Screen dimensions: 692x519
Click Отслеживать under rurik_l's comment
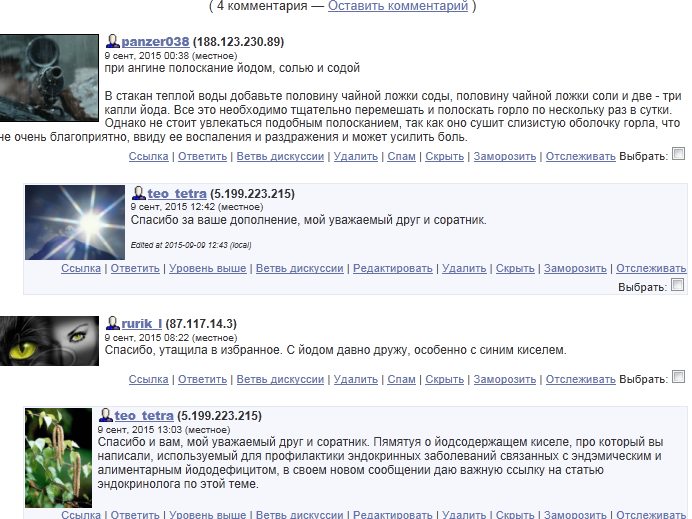pyautogui.click(x=581, y=379)
